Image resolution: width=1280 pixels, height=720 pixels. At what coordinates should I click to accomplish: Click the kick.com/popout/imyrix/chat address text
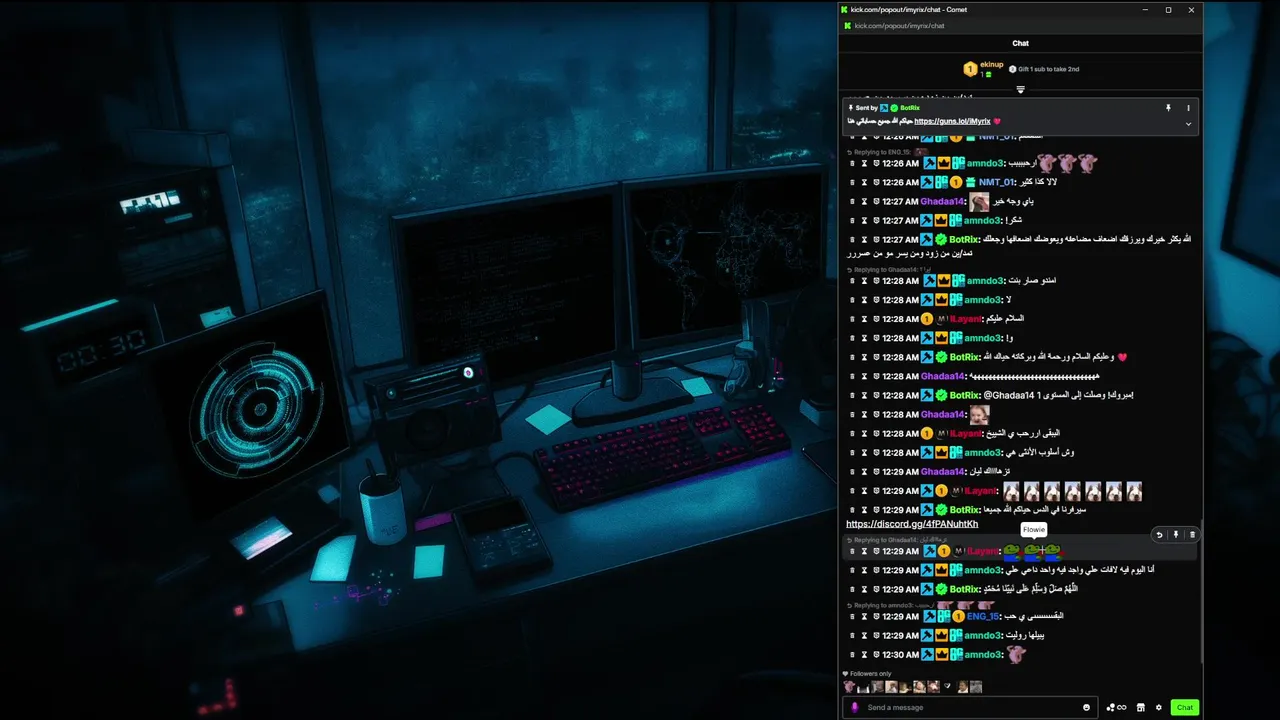[900, 26]
